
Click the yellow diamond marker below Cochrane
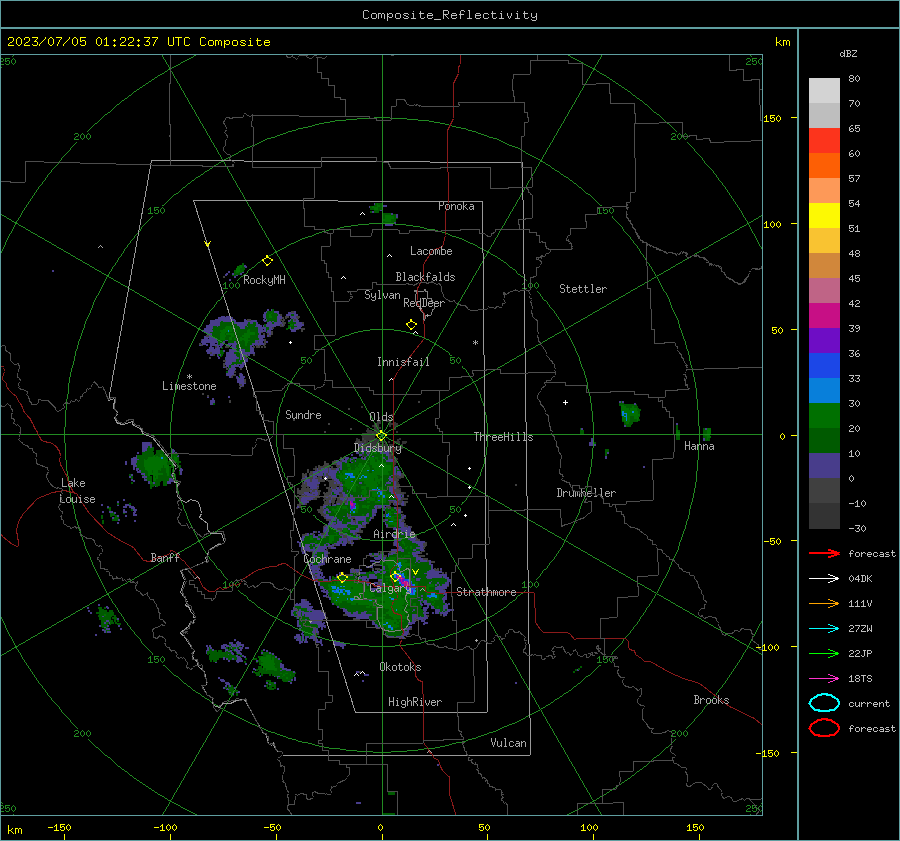point(343,578)
